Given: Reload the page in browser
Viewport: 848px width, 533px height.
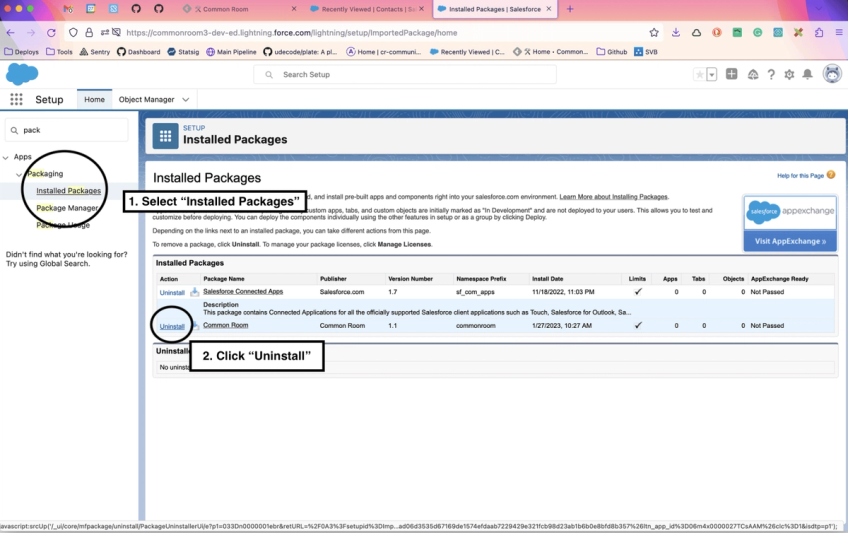Looking at the screenshot, I should point(51,32).
